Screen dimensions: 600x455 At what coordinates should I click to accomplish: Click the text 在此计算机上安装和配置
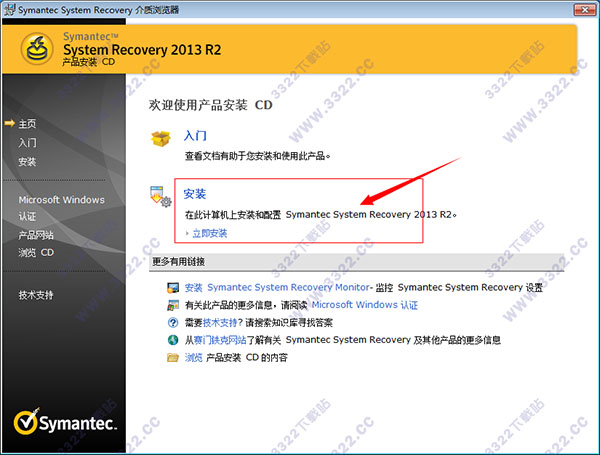pos(233,215)
